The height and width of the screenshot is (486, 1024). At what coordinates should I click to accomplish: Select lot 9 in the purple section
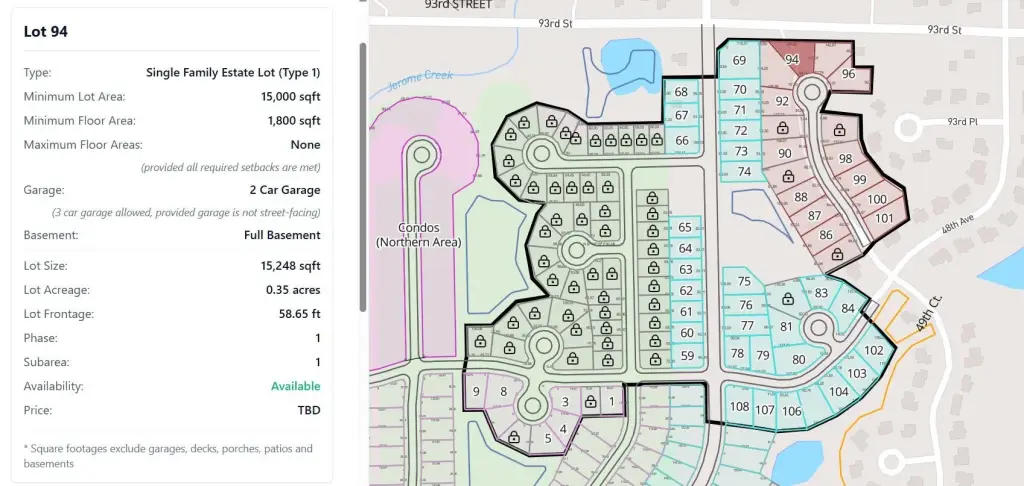[476, 391]
